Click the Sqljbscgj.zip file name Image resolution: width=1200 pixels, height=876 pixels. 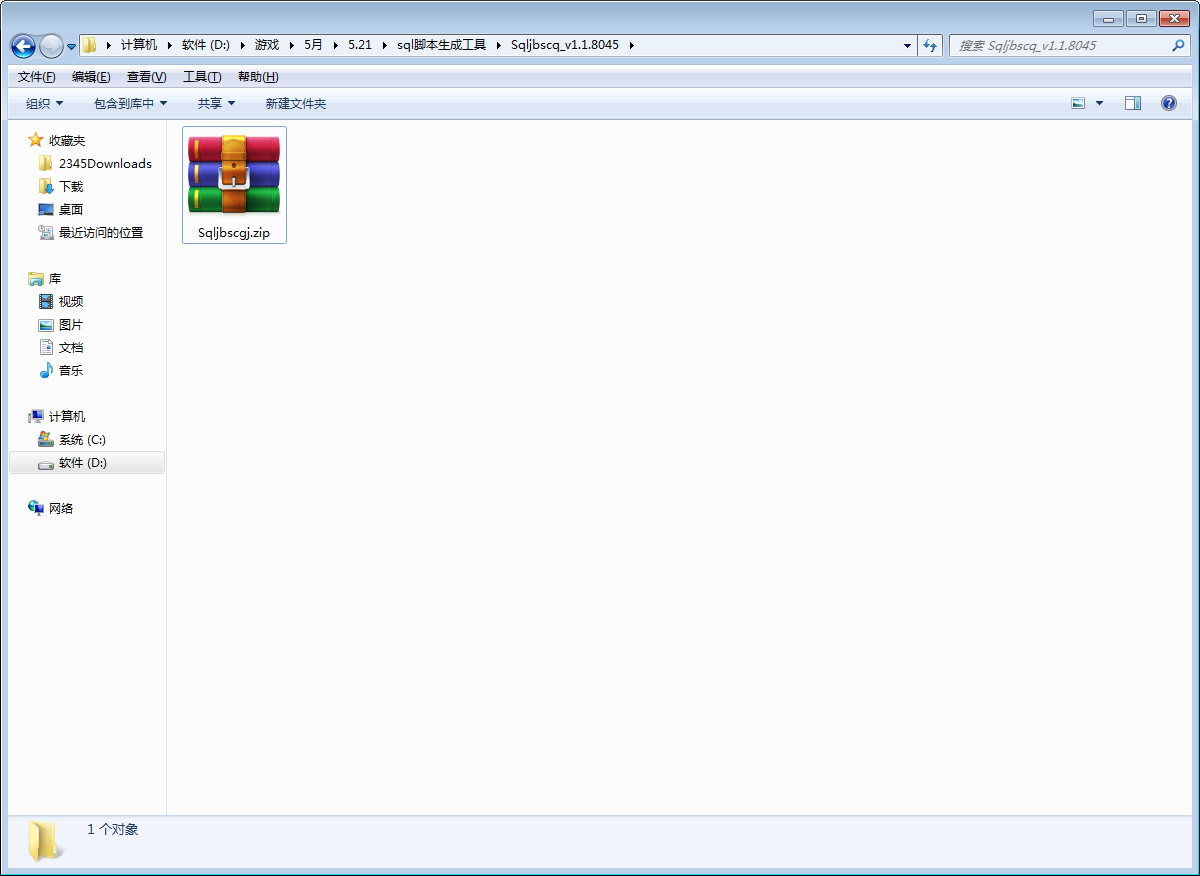(x=234, y=233)
